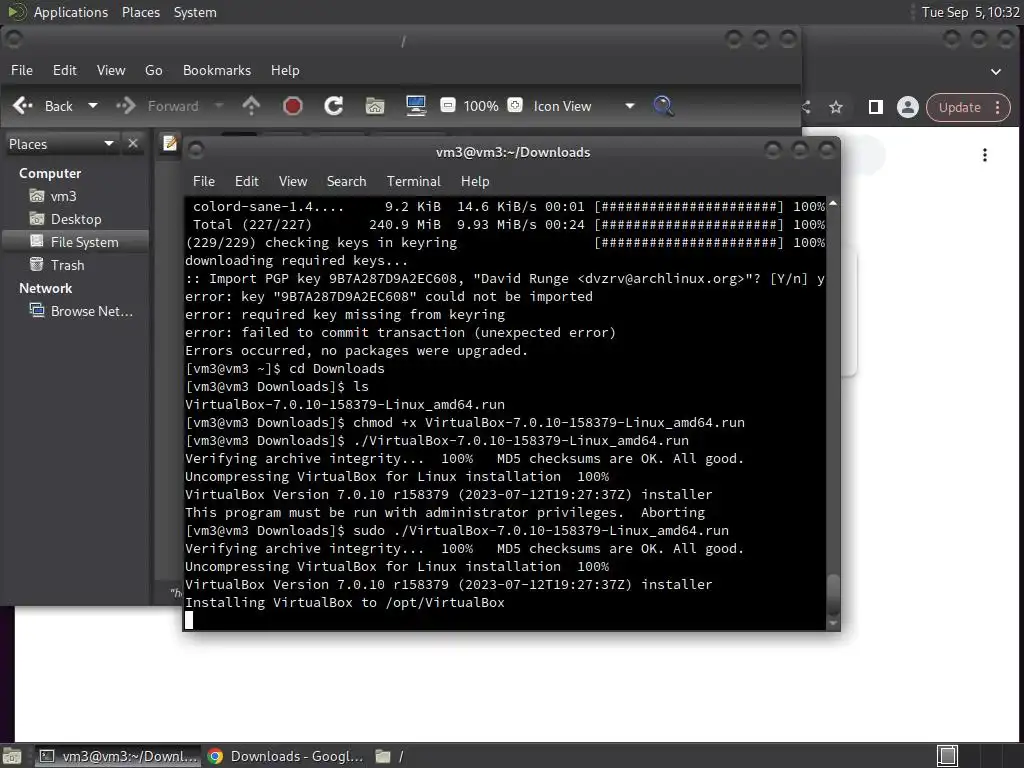Open System menu in top panel

(195, 12)
